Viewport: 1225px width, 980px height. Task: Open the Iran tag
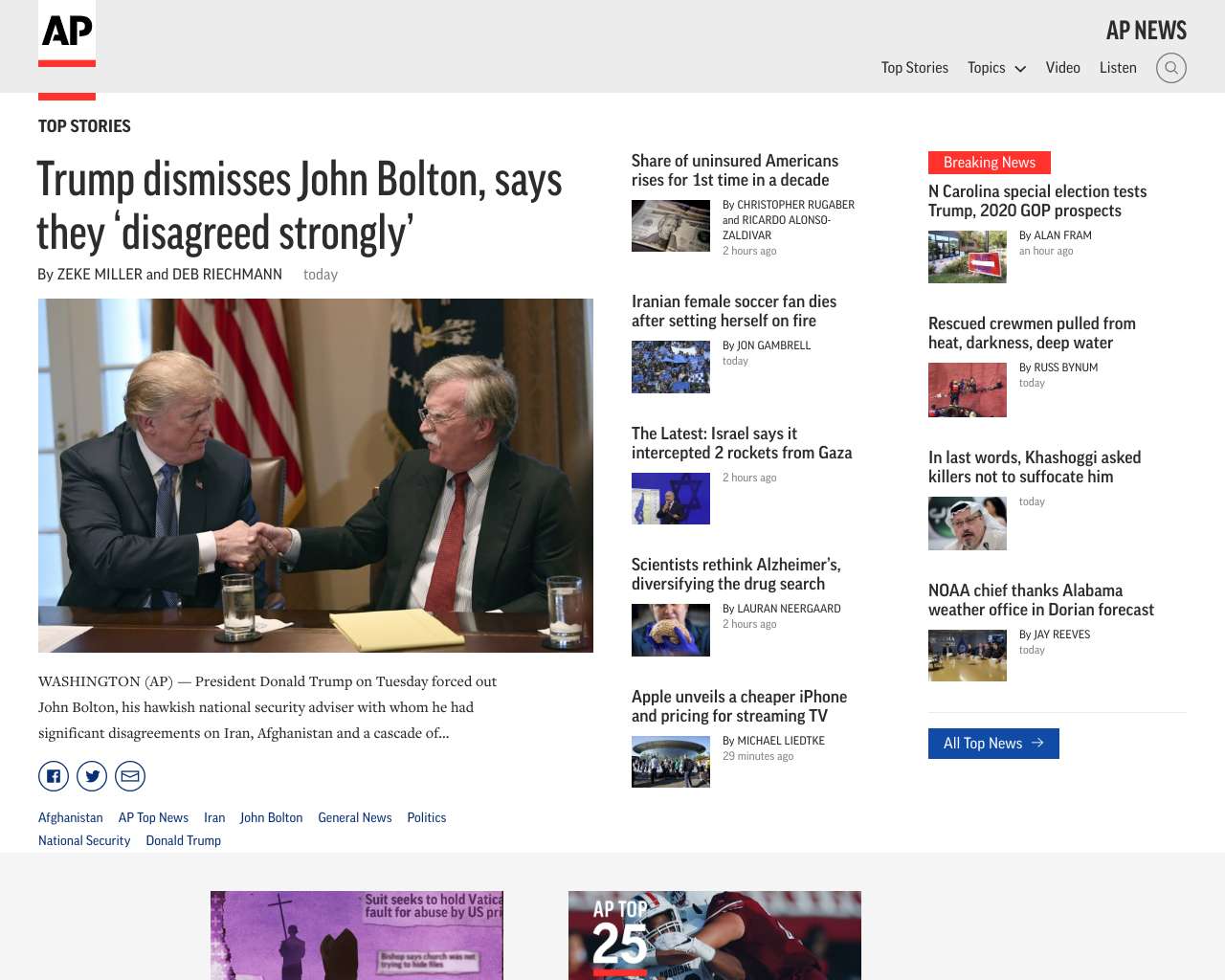[x=214, y=817]
